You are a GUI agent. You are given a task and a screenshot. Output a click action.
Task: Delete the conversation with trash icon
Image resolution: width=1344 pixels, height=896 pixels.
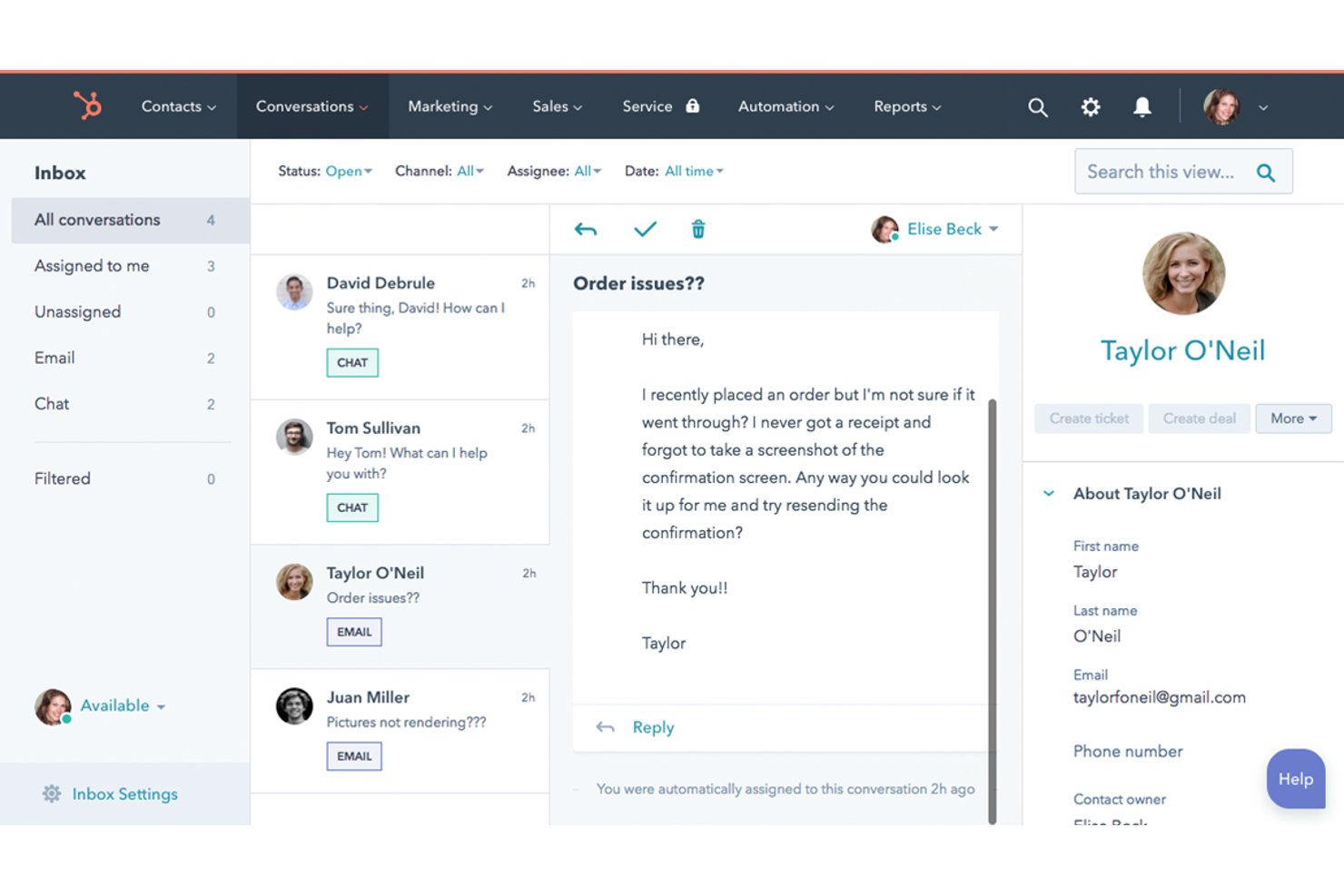pos(697,230)
